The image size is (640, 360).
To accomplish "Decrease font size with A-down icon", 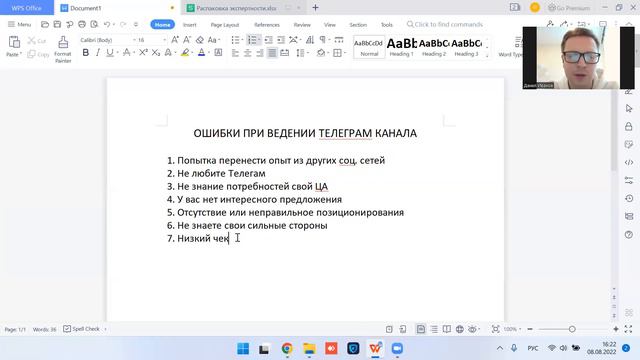I will [x=187, y=40].
